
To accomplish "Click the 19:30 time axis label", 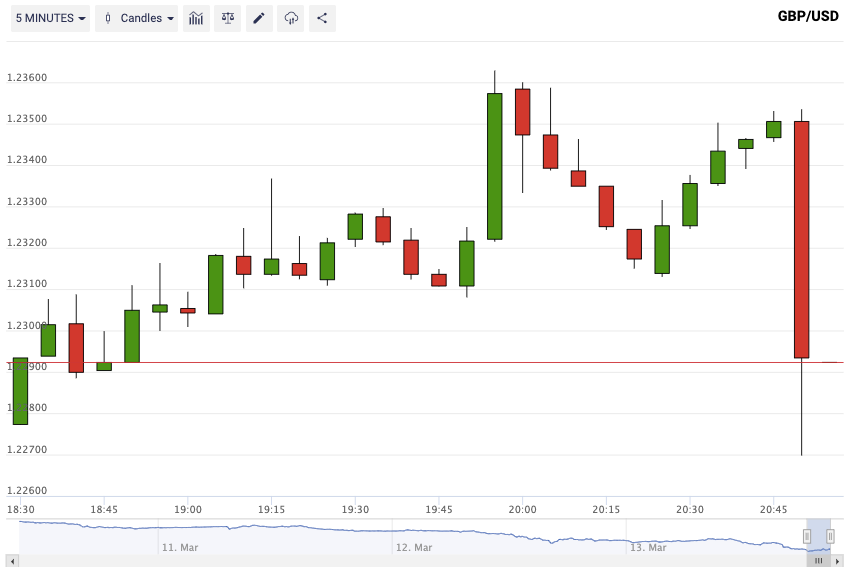I will [x=355, y=510].
